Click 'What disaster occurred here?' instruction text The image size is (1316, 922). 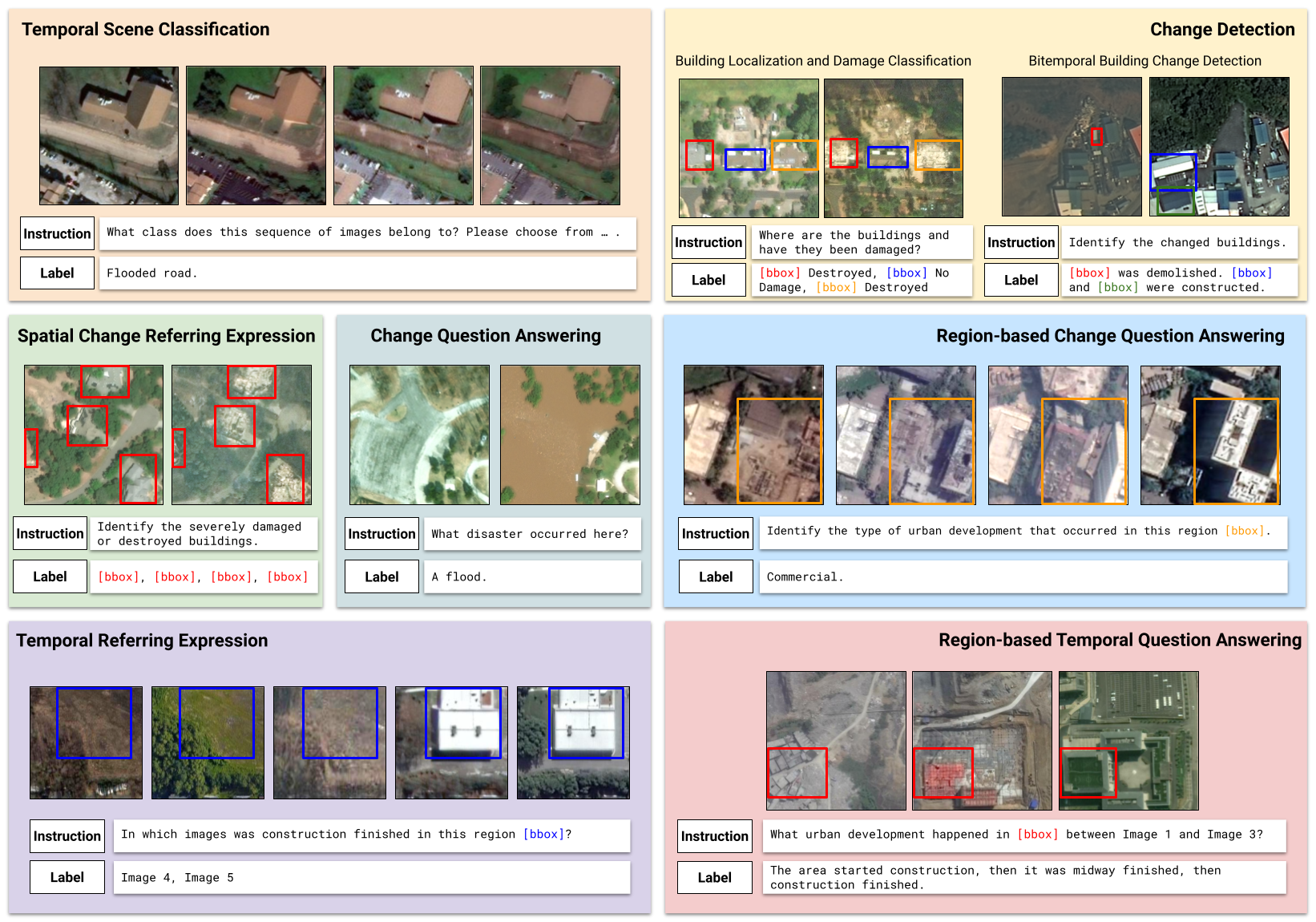[x=530, y=534]
